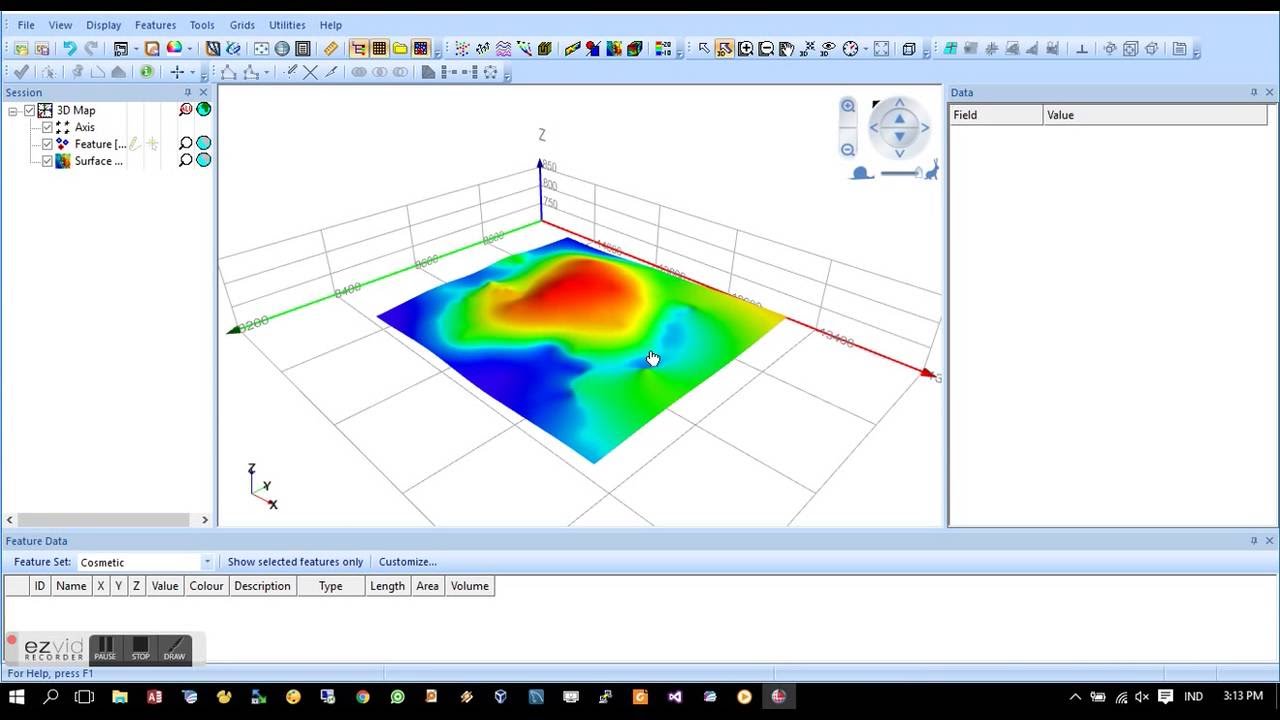Open the File menu
This screenshot has height=720, width=1280.
pyautogui.click(x=26, y=25)
